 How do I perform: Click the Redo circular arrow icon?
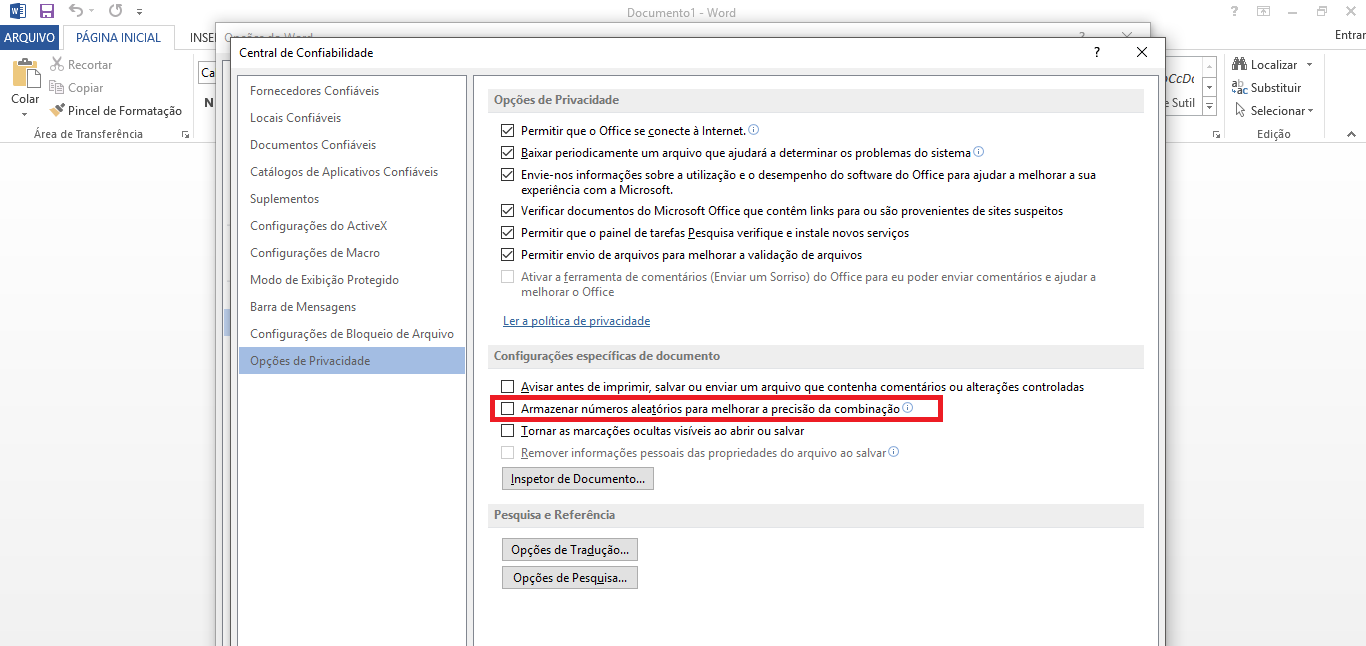[115, 11]
